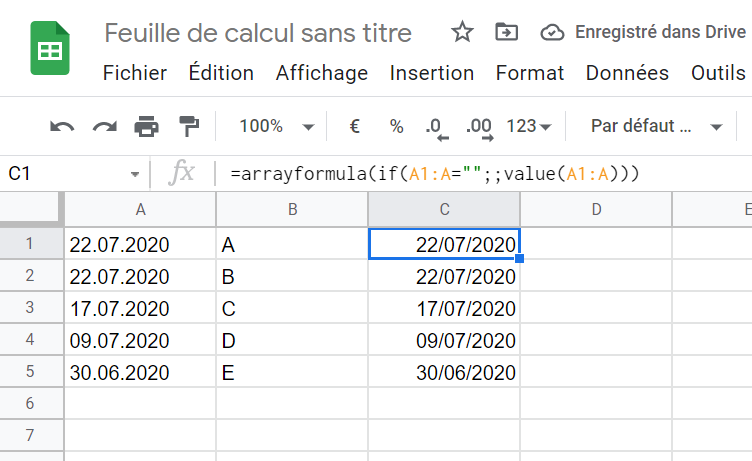Viewport: 752px width, 461px height.
Task: Select cell B1 containing A
Action: (292, 244)
